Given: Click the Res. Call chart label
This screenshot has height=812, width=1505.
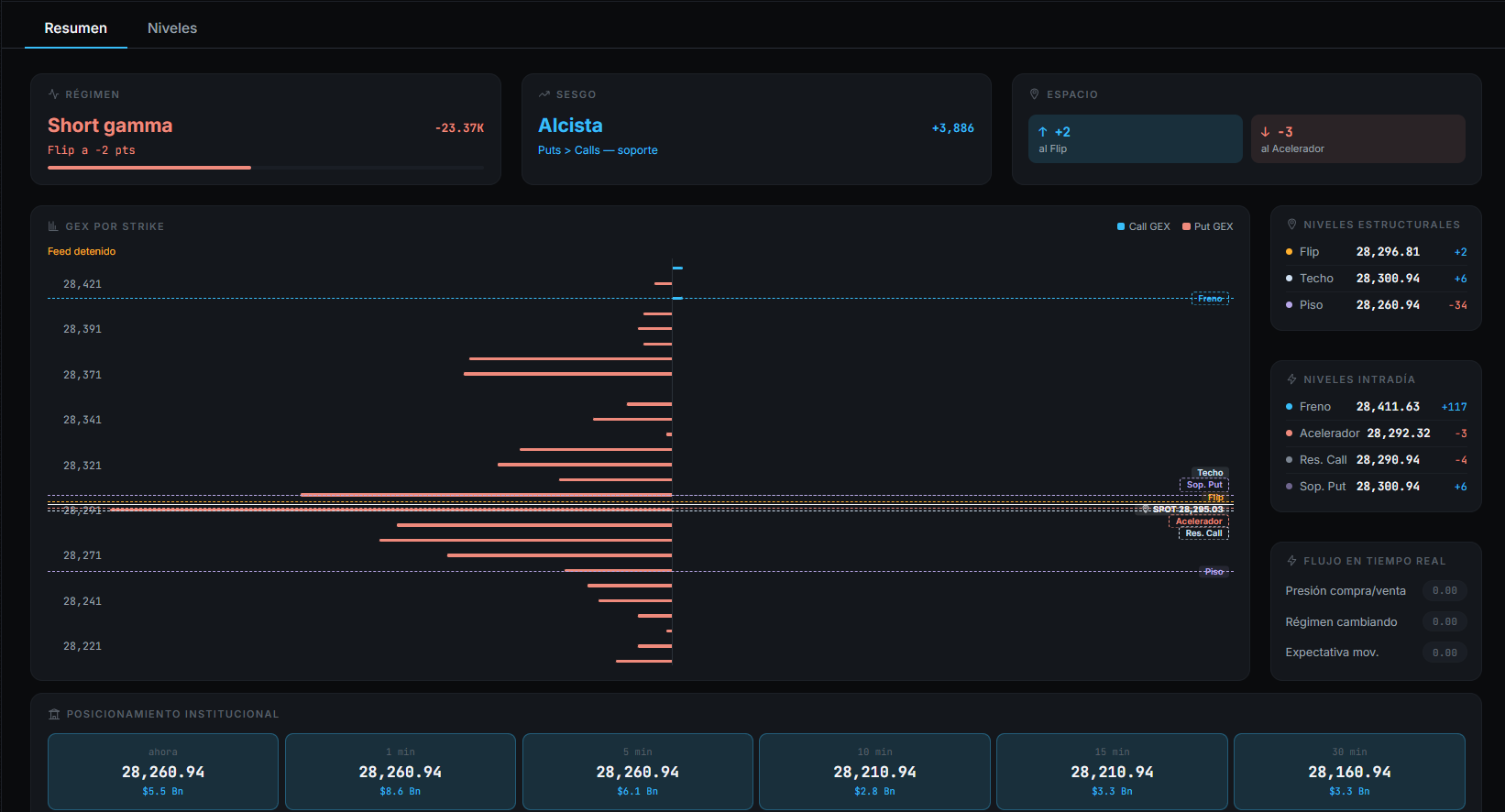Looking at the screenshot, I should point(1203,533).
